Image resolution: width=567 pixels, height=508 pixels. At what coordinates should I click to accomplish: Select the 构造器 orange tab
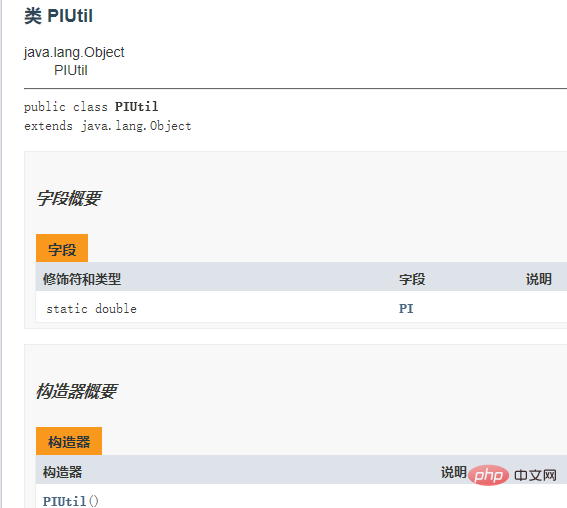tap(69, 441)
